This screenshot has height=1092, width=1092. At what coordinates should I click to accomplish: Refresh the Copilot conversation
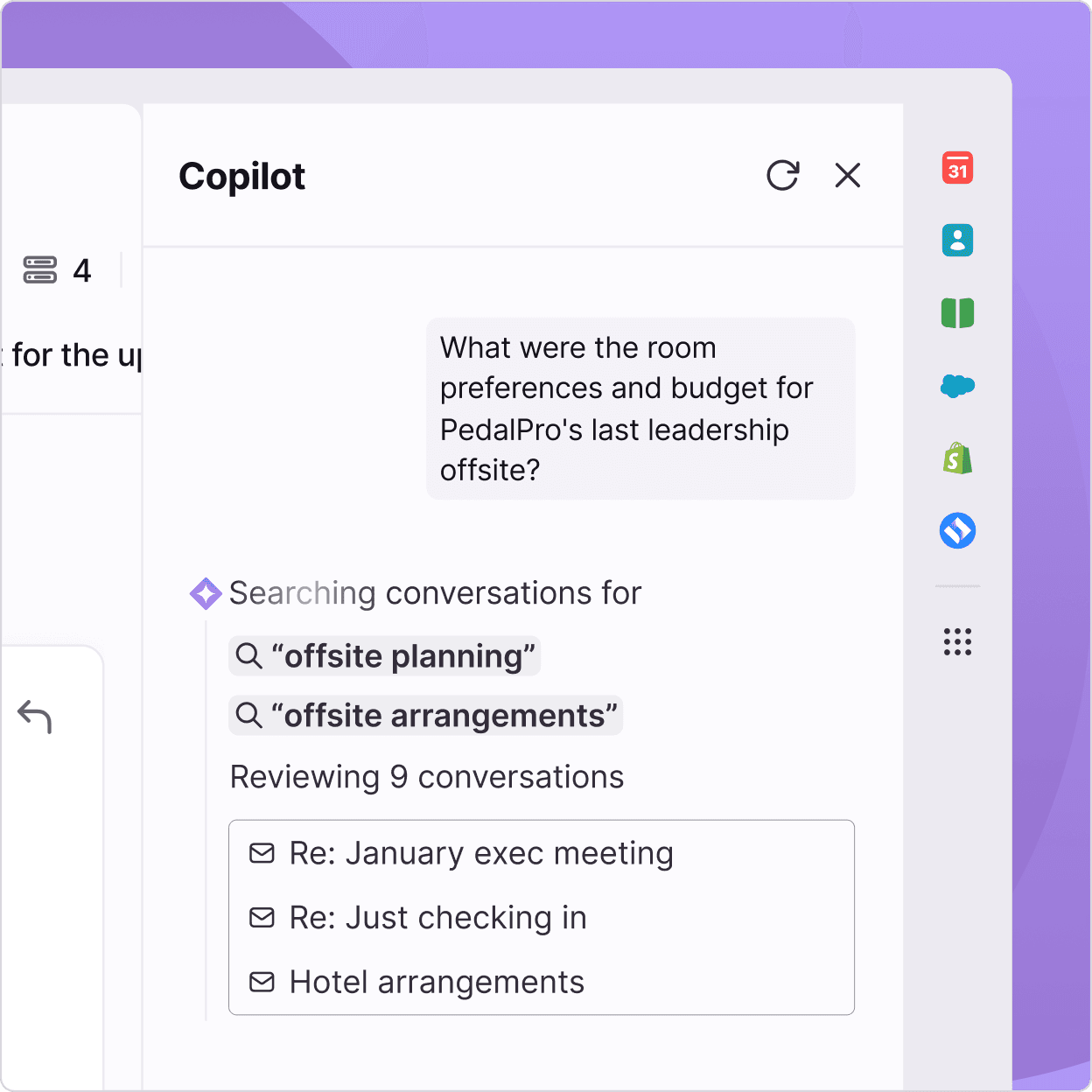782,175
